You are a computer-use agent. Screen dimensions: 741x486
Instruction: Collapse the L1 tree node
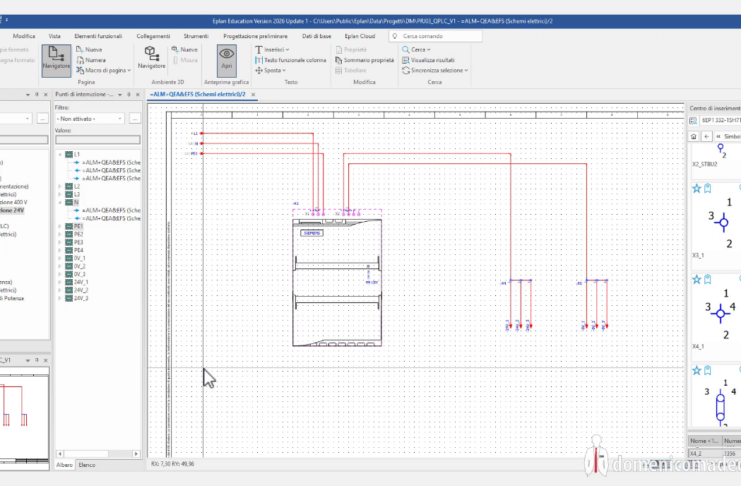(x=60, y=155)
